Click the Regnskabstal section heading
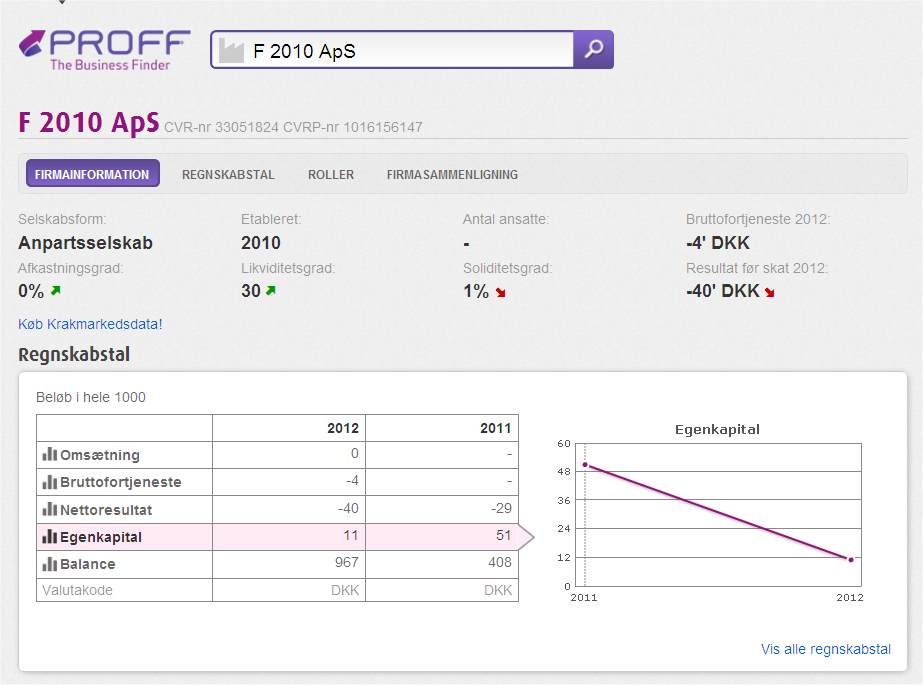 coord(74,354)
